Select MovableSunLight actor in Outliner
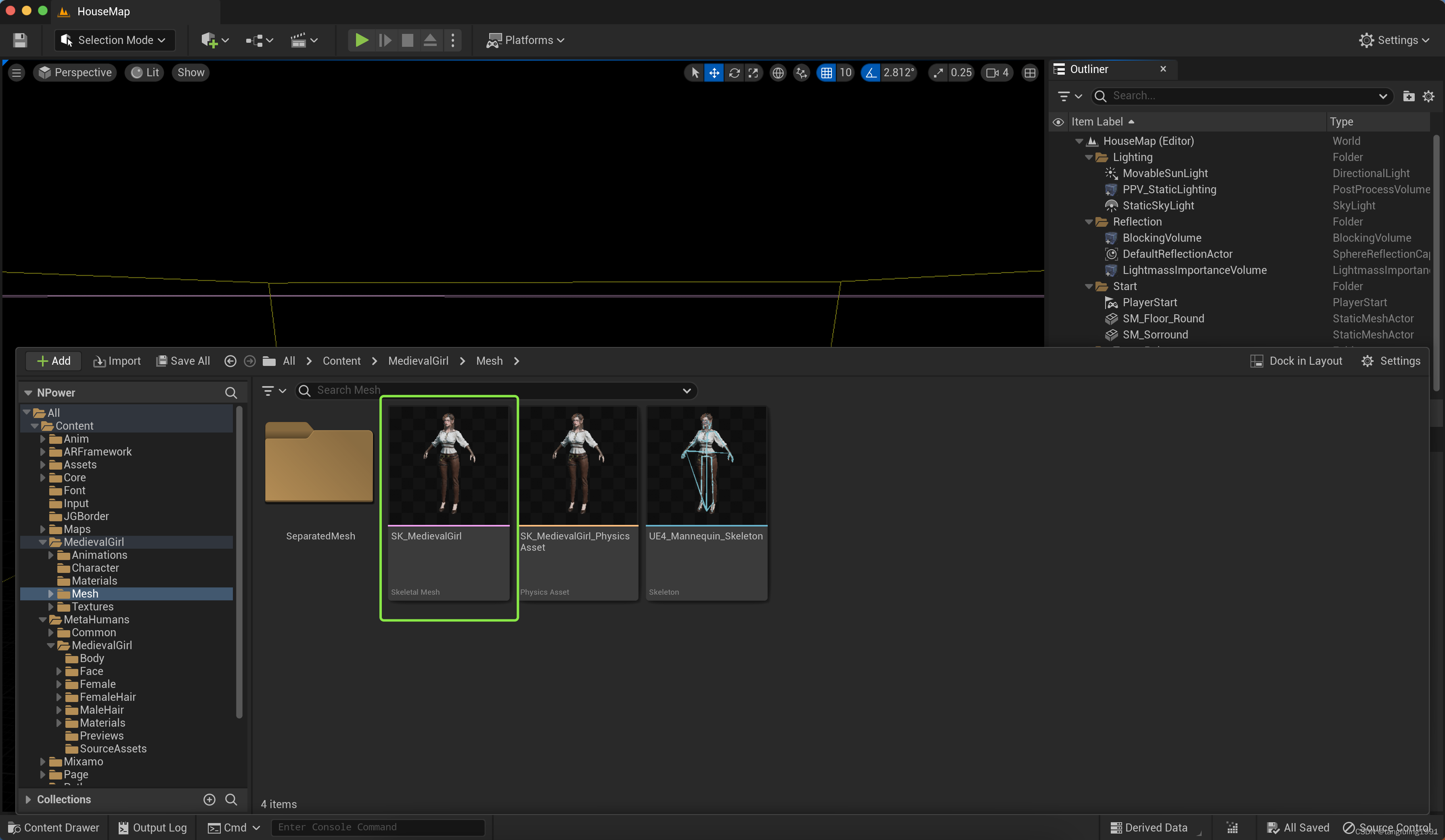Image resolution: width=1445 pixels, height=840 pixels. 1164,173
